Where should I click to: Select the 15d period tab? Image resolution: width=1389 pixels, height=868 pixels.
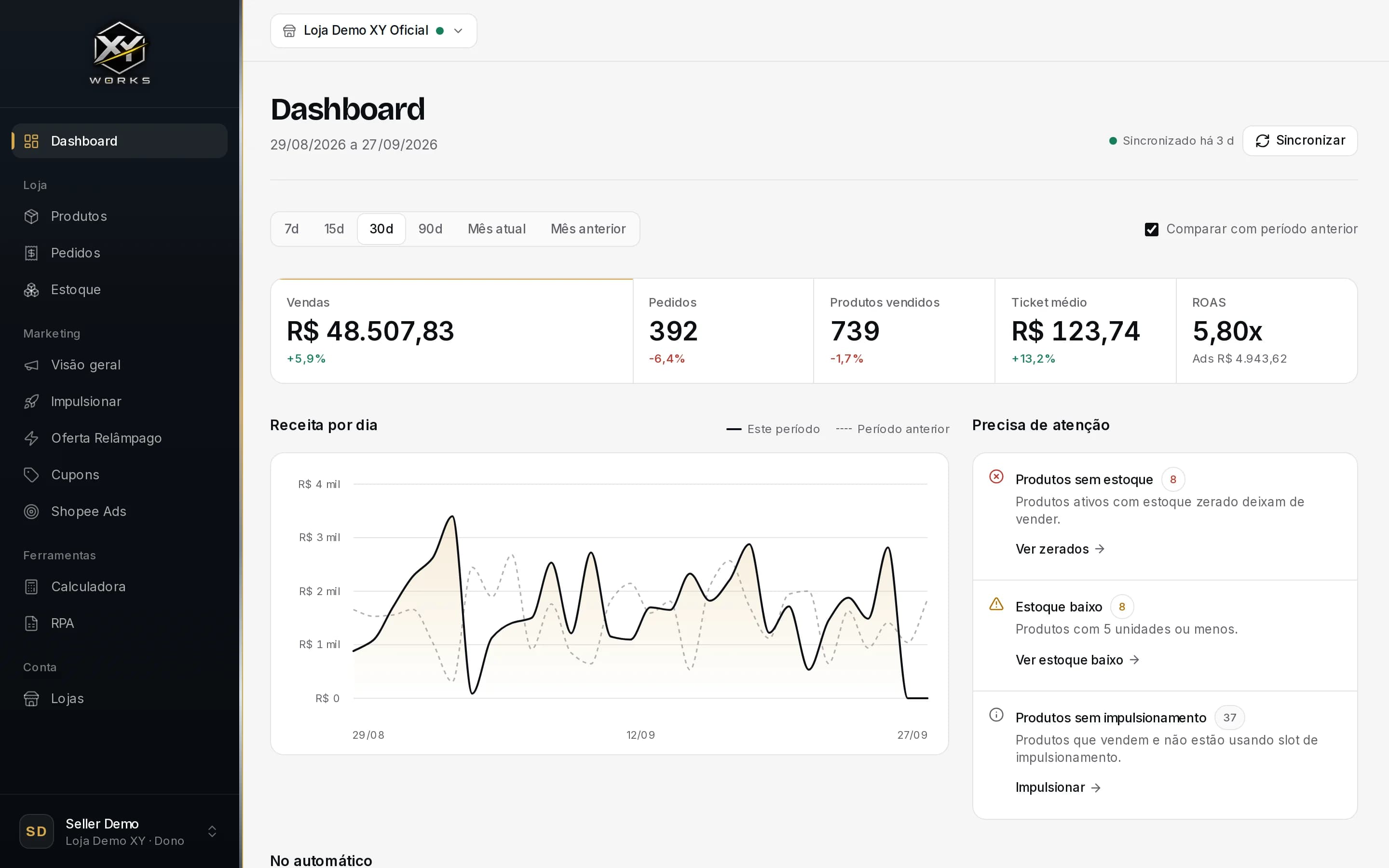tap(334, 229)
